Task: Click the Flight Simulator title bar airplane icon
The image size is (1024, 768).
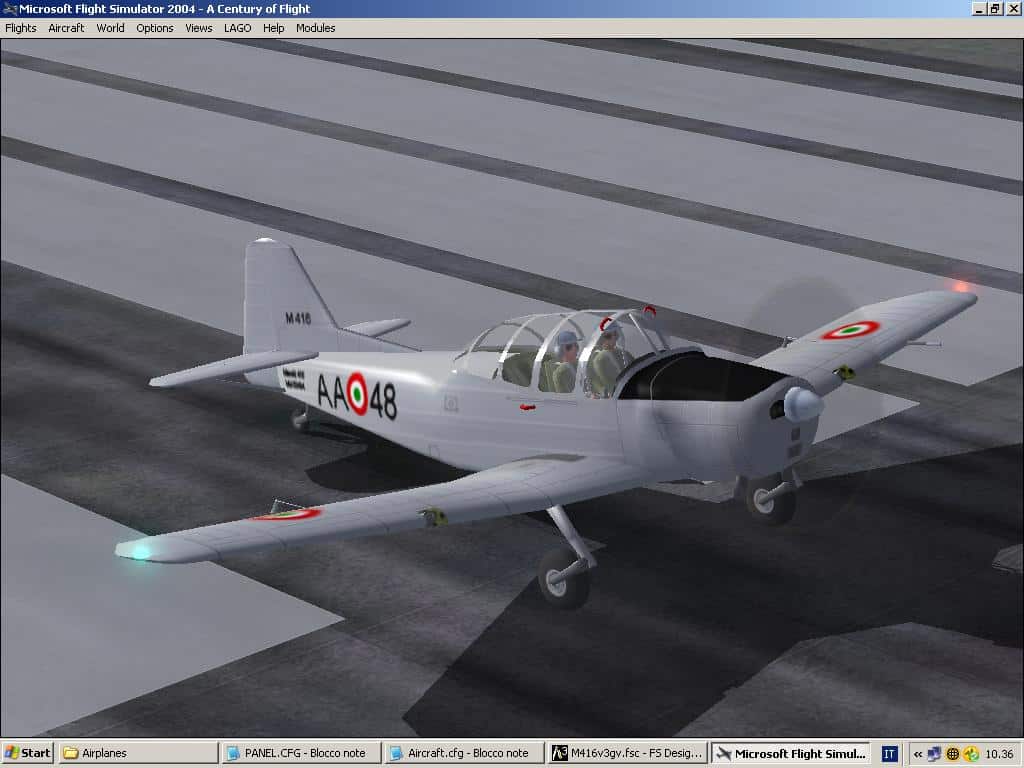Action: tap(10, 9)
